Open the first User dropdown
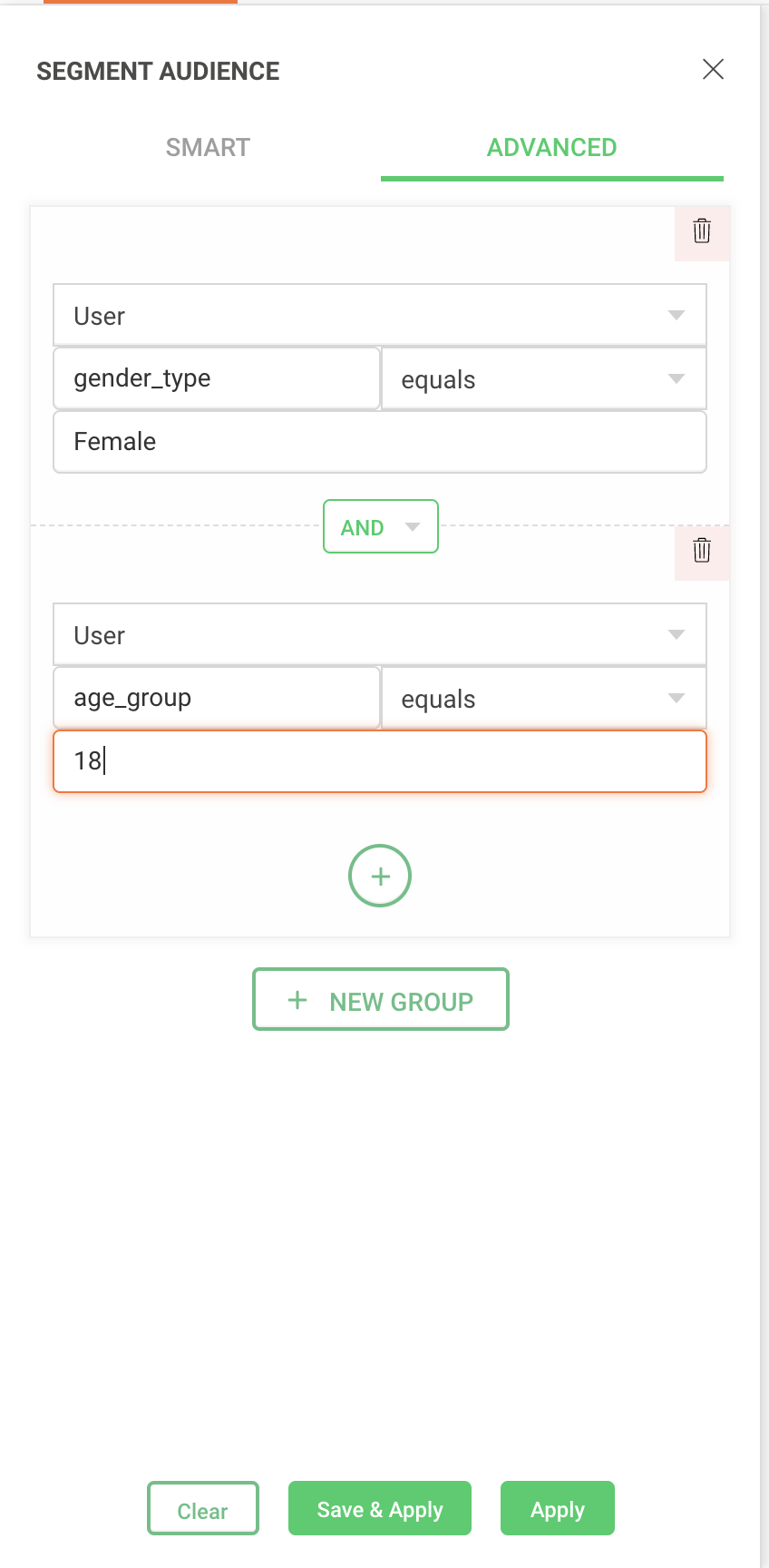The width and height of the screenshot is (769, 1568). pos(379,316)
